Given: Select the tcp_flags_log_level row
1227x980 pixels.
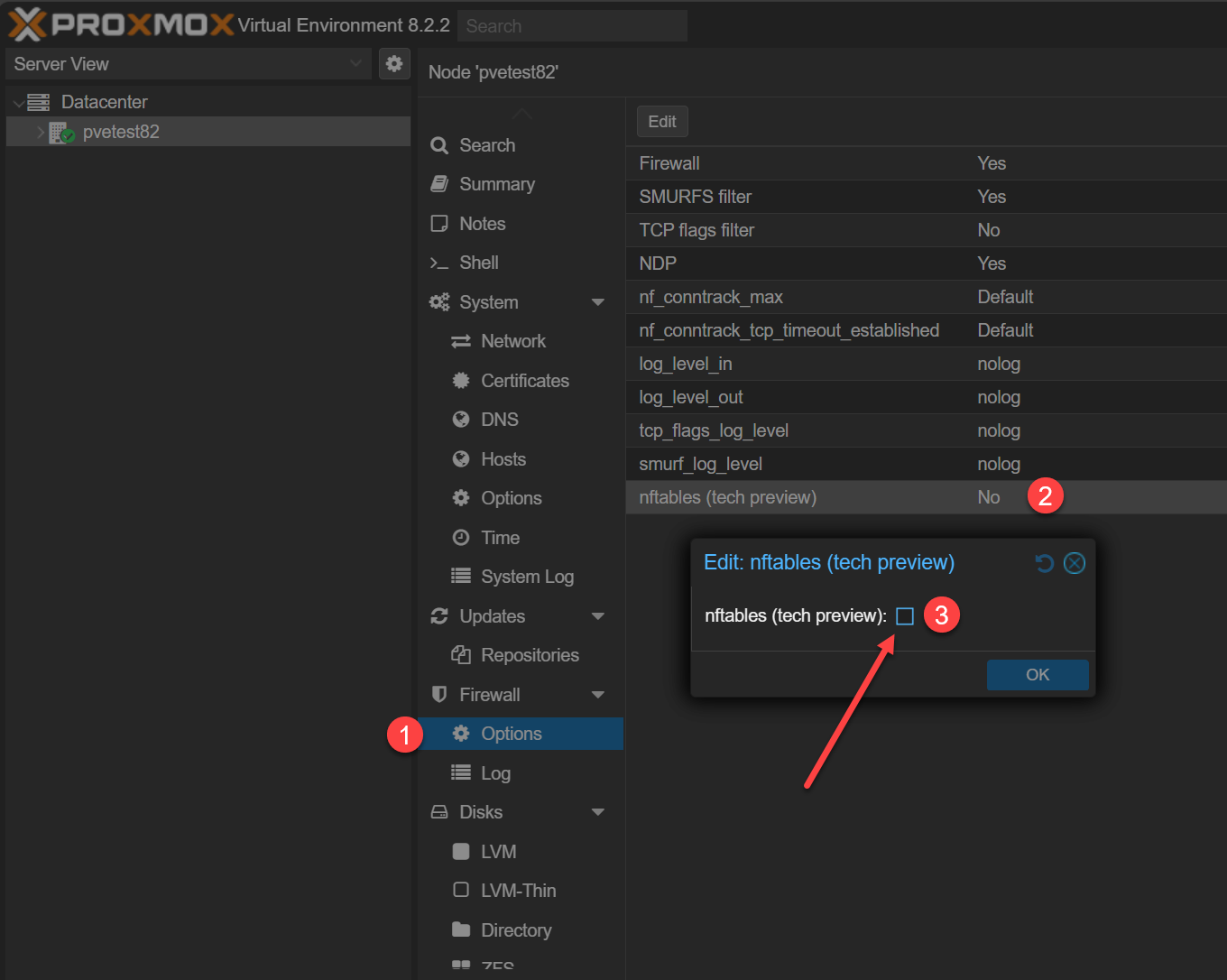Looking at the screenshot, I should click(x=927, y=430).
